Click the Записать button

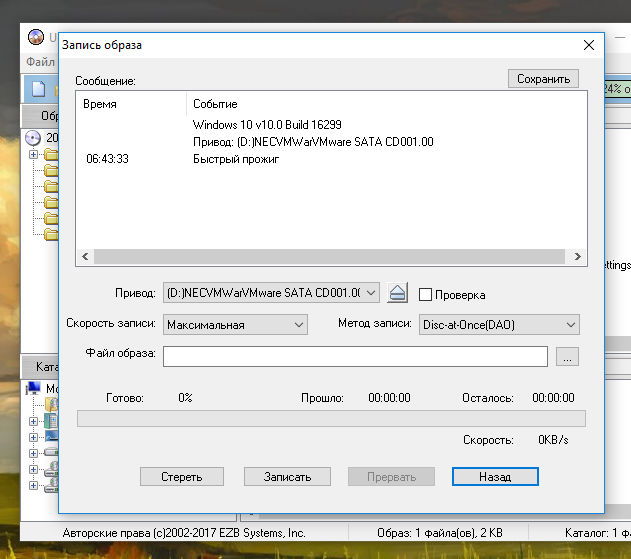click(287, 476)
